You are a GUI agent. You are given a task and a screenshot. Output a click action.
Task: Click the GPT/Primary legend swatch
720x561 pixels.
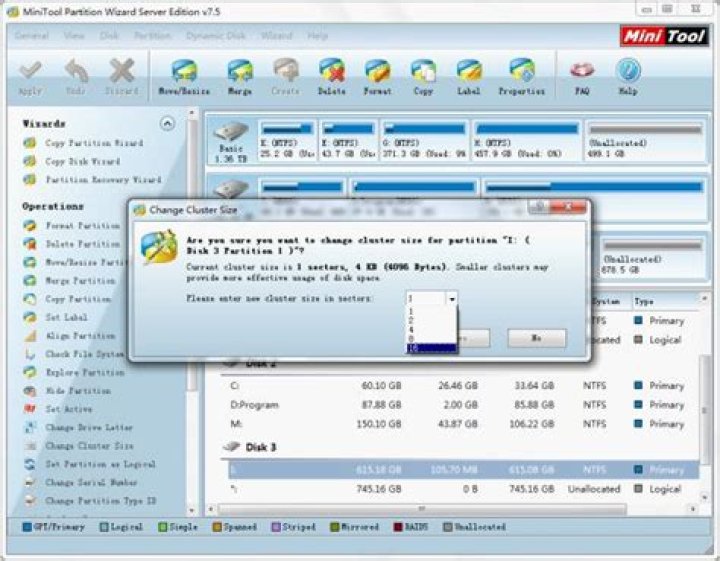tap(27, 527)
